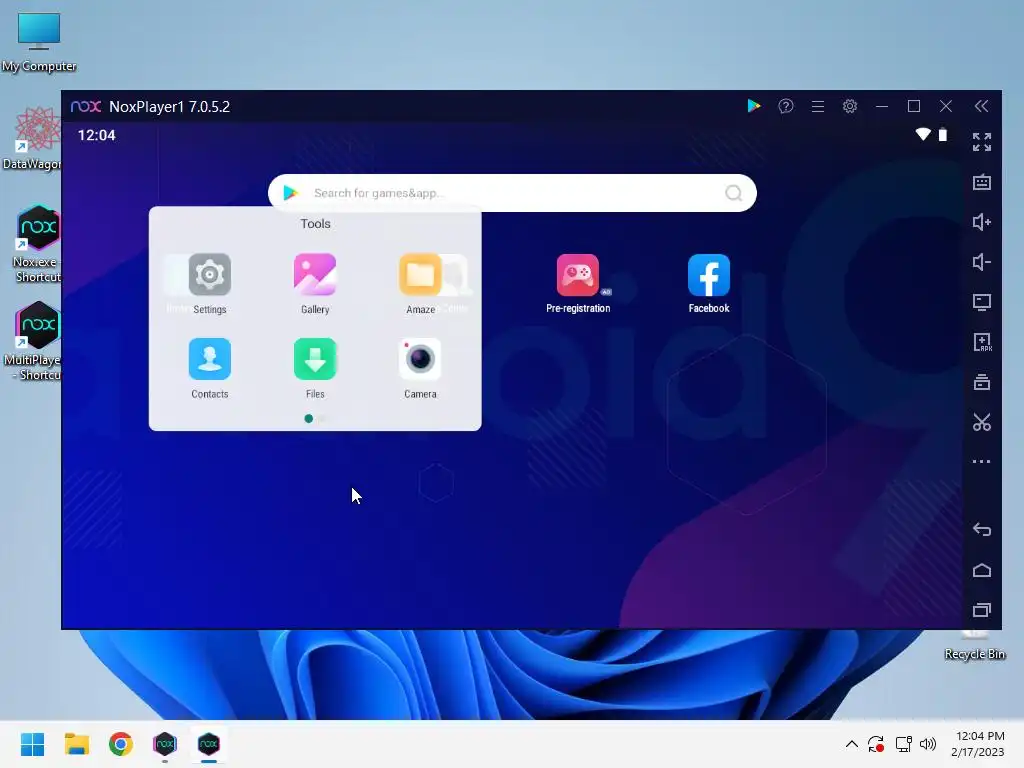Viewport: 1024px width, 768px height.
Task: Click the Tools folder title
Action: [x=315, y=223]
